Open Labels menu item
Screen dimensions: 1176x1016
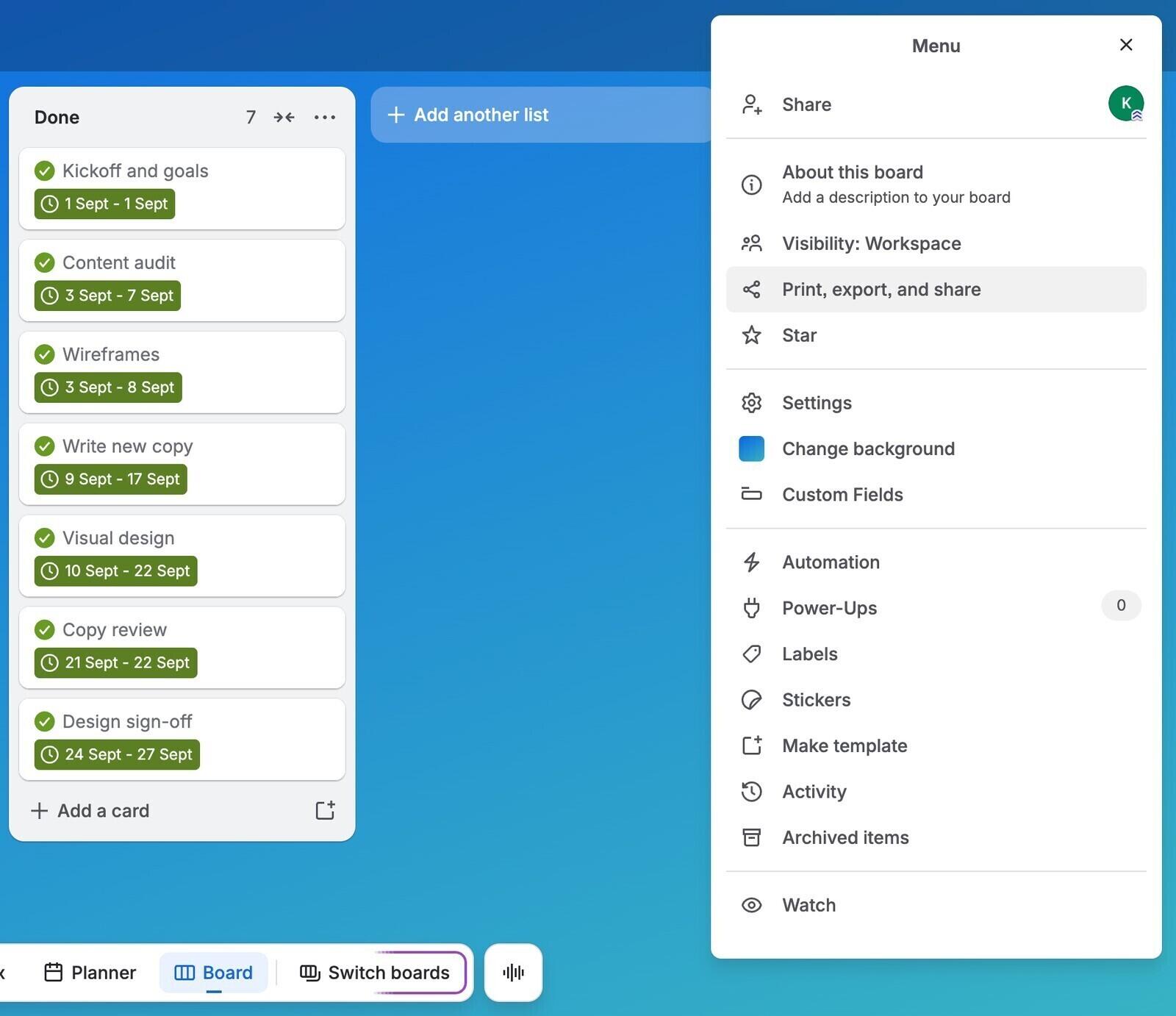(x=936, y=654)
